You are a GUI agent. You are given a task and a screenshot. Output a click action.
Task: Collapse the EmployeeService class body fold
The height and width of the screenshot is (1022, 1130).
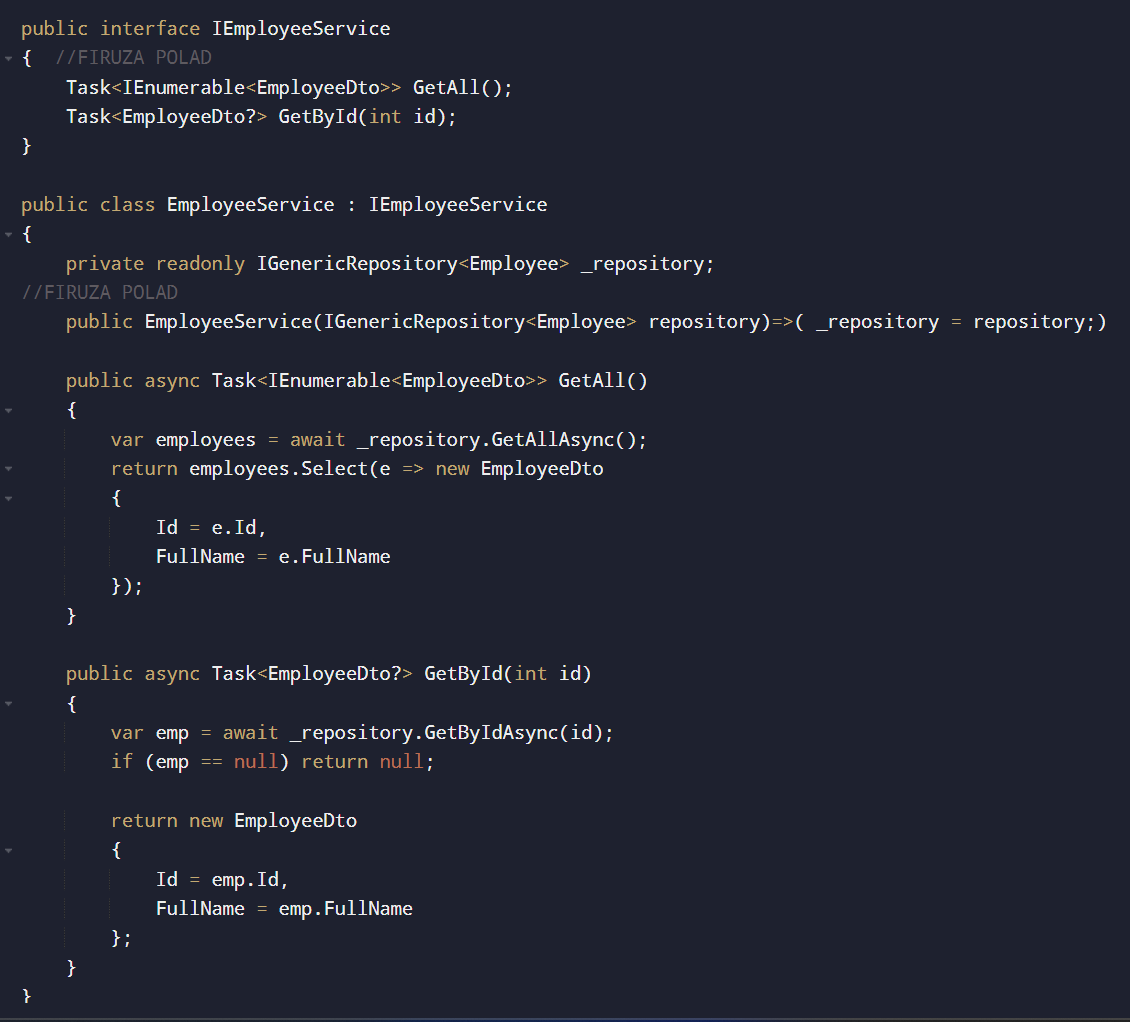click(8, 235)
